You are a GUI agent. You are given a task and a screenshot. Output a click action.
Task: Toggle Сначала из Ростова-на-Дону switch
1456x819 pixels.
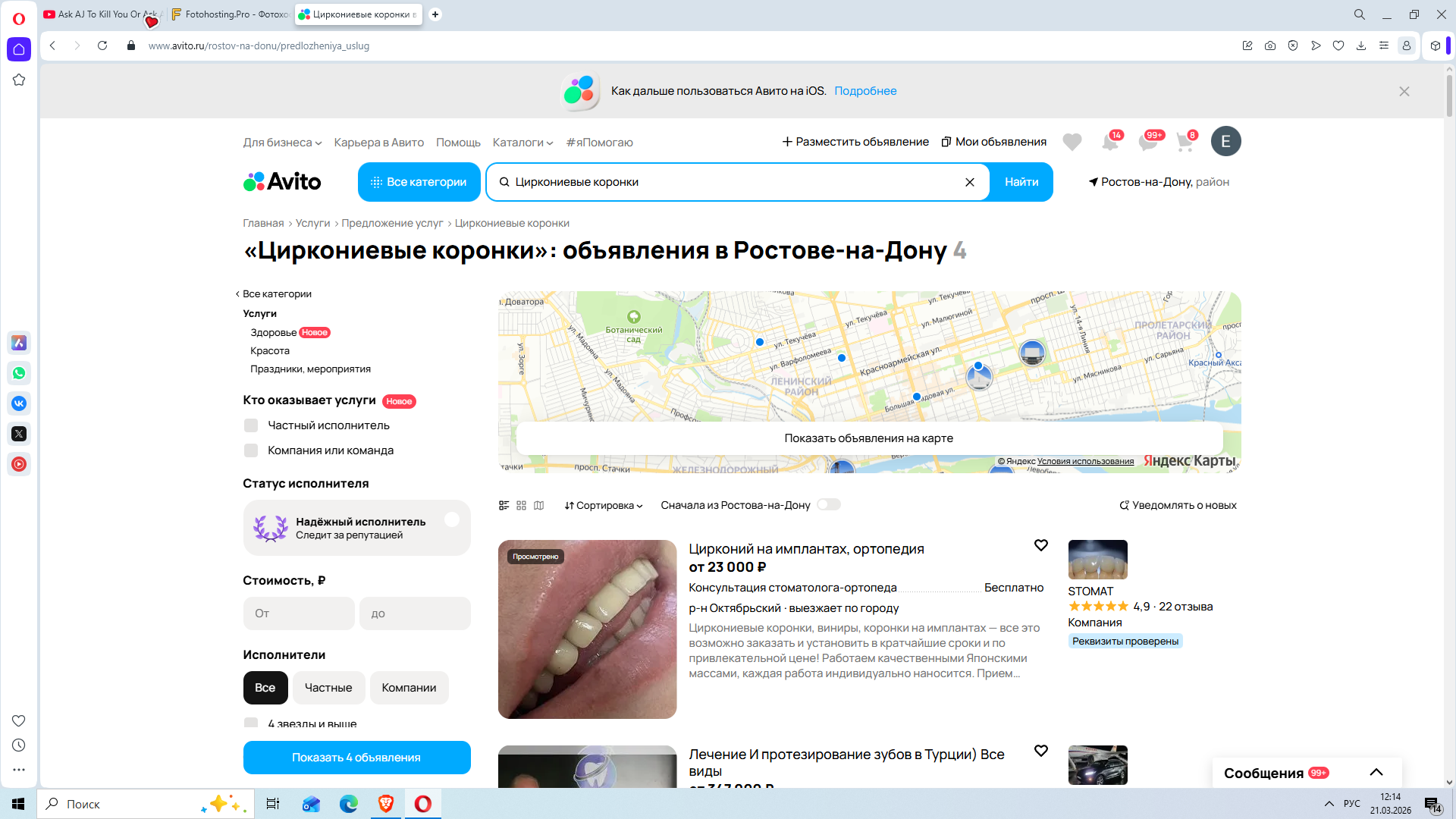tap(828, 505)
